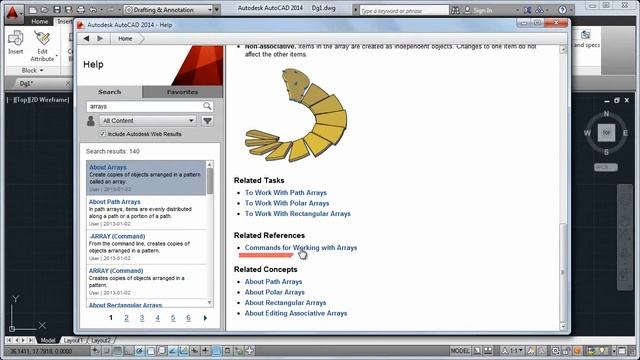Go forward in Help window navigation
This screenshot has width=640, height=360.
coord(100,38)
